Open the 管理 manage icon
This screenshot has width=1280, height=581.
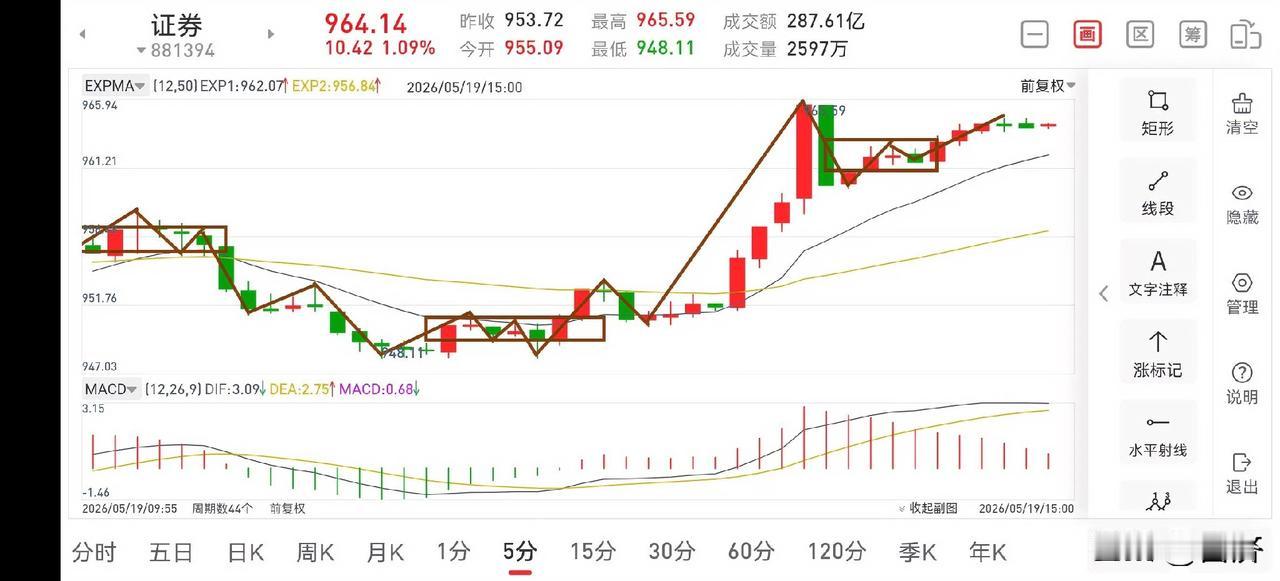[x=1242, y=294]
